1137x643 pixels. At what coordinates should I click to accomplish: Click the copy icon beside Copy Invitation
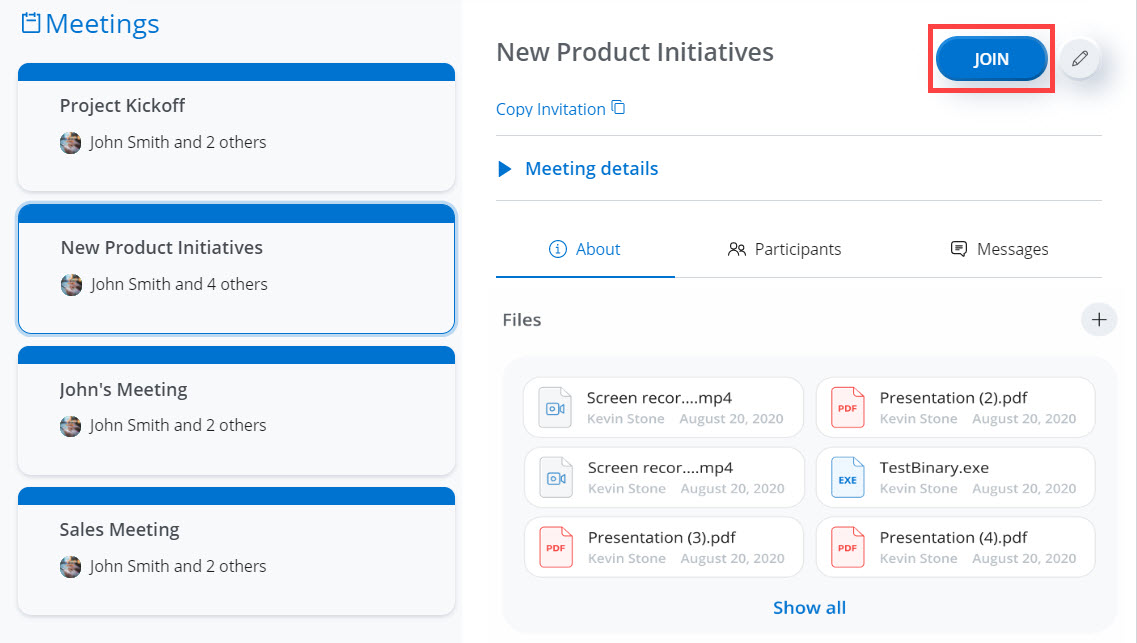(x=618, y=108)
